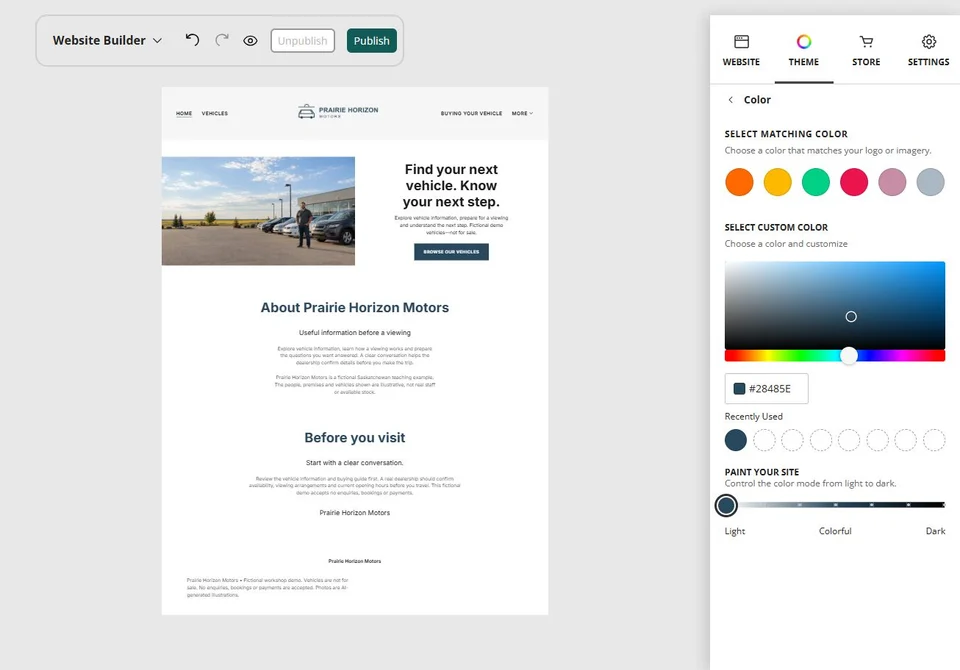Open Vehicles in the site preview navigation
The width and height of the screenshot is (960, 670).
click(215, 113)
